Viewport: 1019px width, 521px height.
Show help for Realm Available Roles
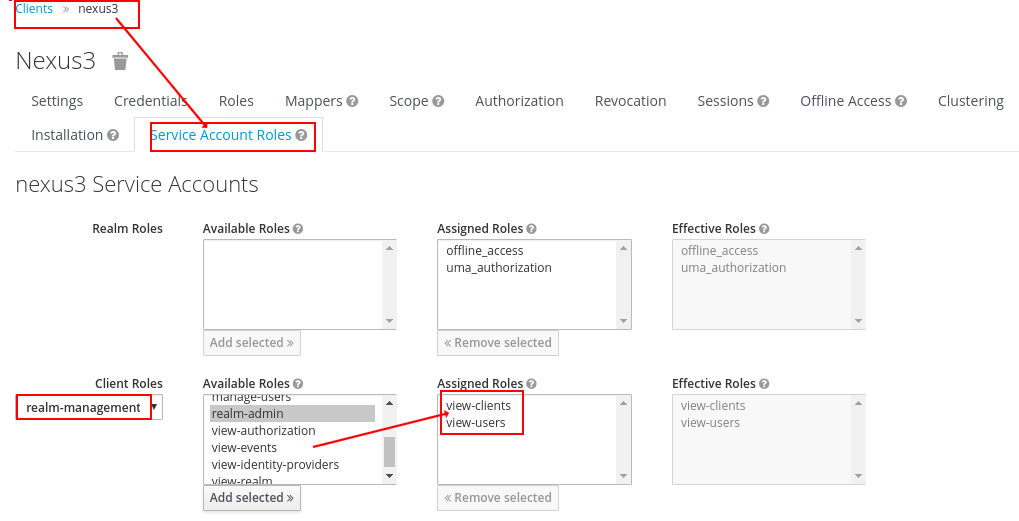298,229
